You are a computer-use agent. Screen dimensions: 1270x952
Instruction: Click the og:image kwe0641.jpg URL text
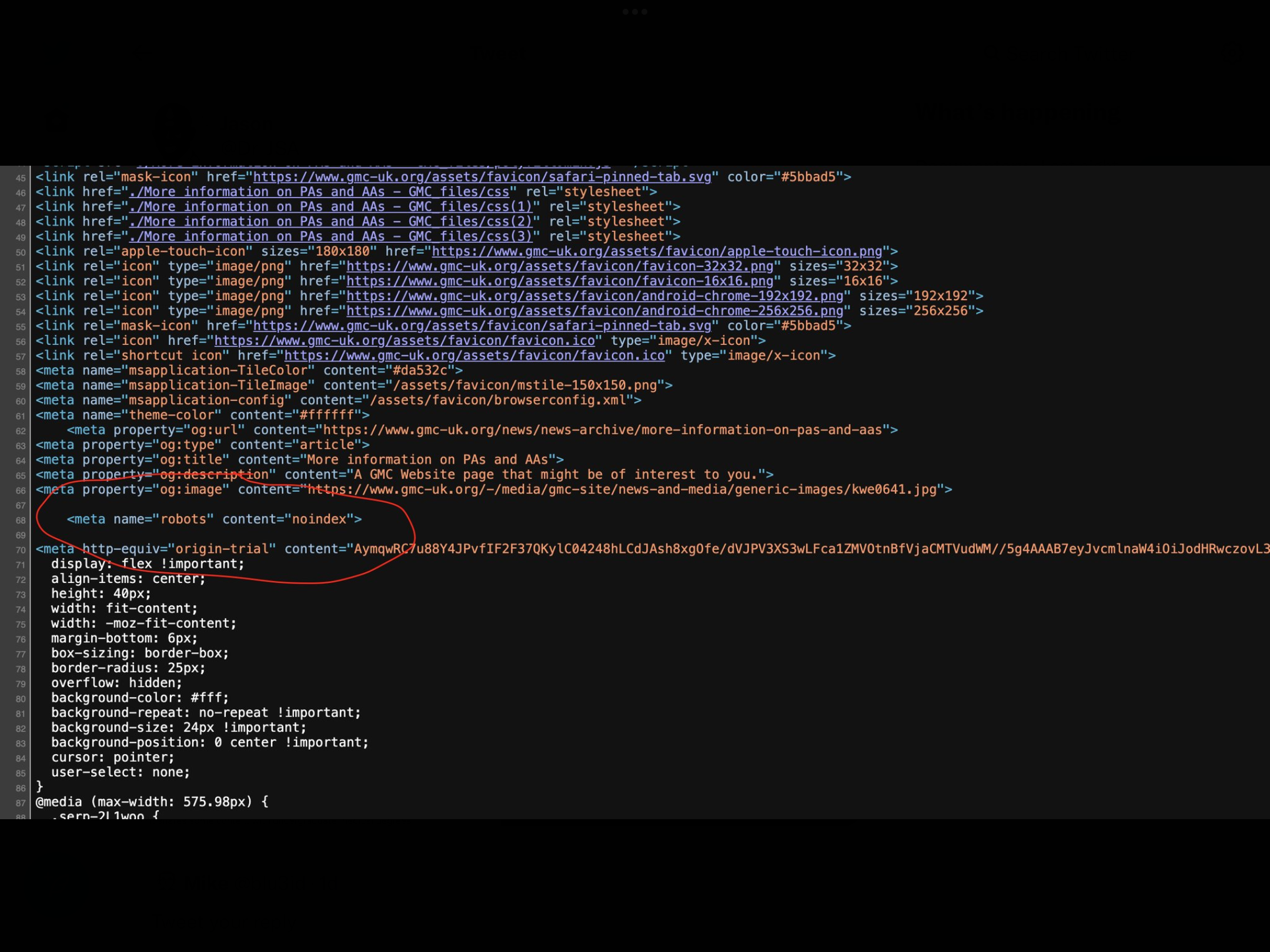pyautogui.click(x=622, y=490)
